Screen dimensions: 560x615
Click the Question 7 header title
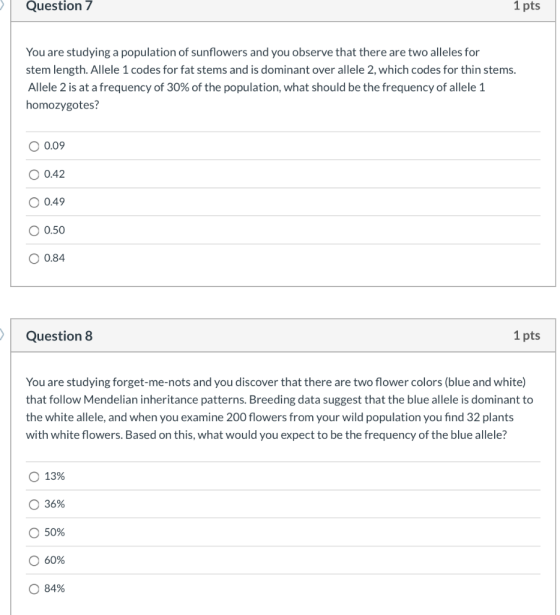[59, 6]
